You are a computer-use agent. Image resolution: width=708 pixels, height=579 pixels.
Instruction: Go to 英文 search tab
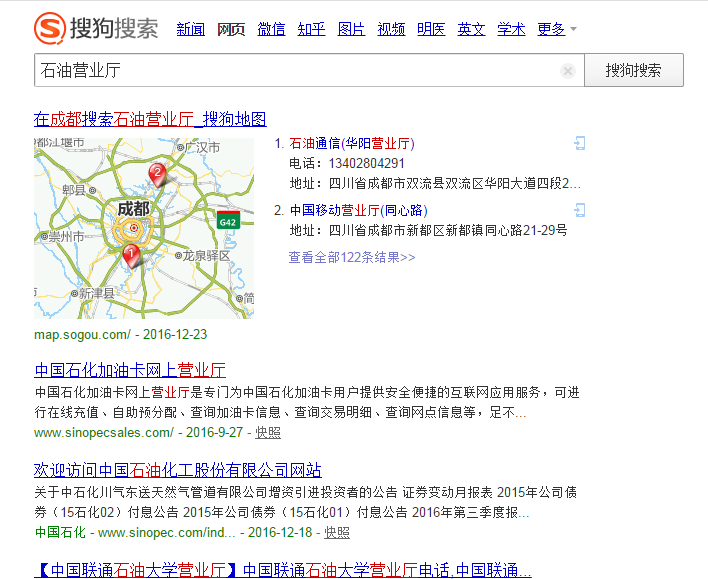471,29
